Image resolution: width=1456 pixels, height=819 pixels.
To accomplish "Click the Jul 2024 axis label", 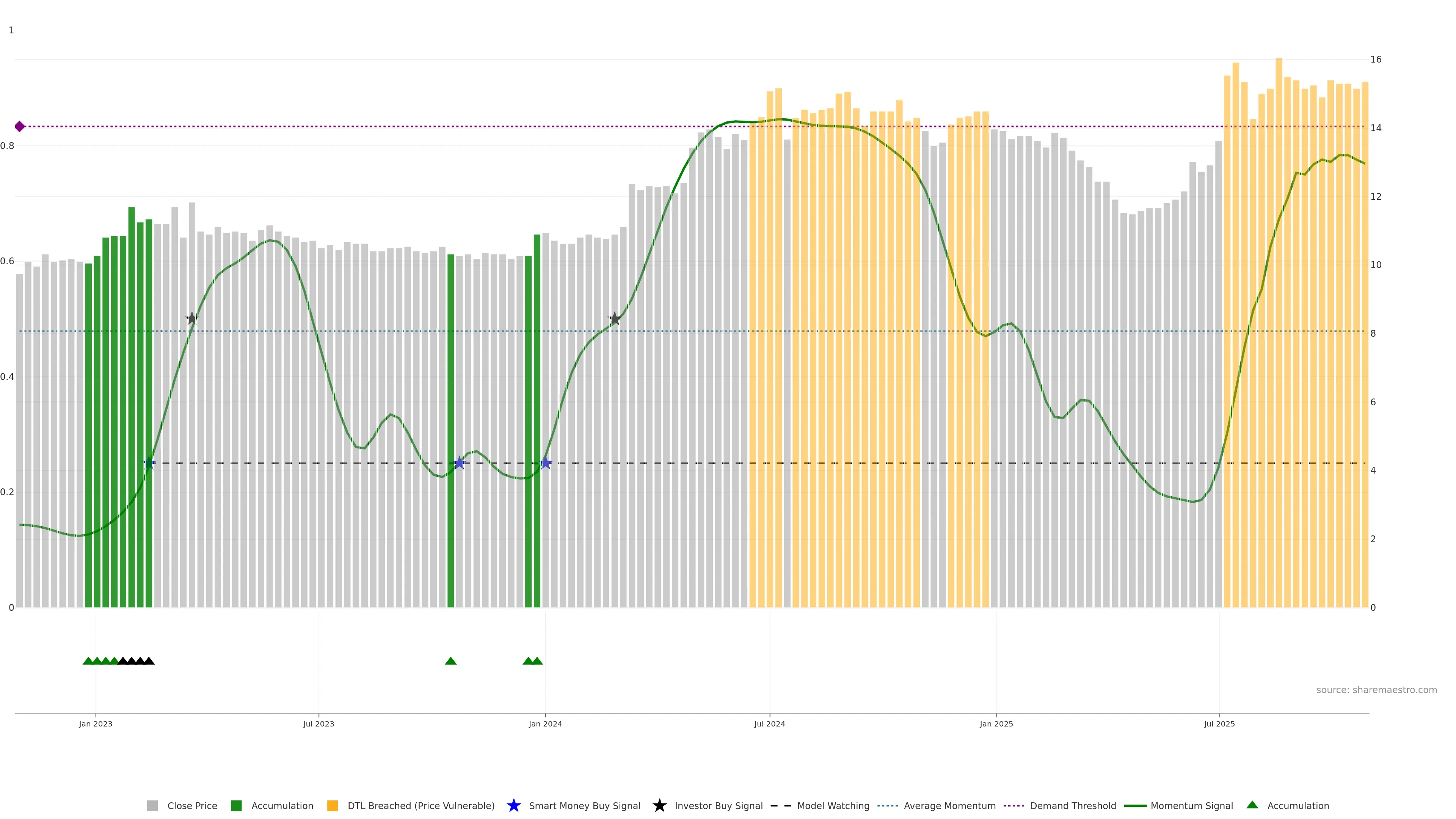I will click(769, 723).
